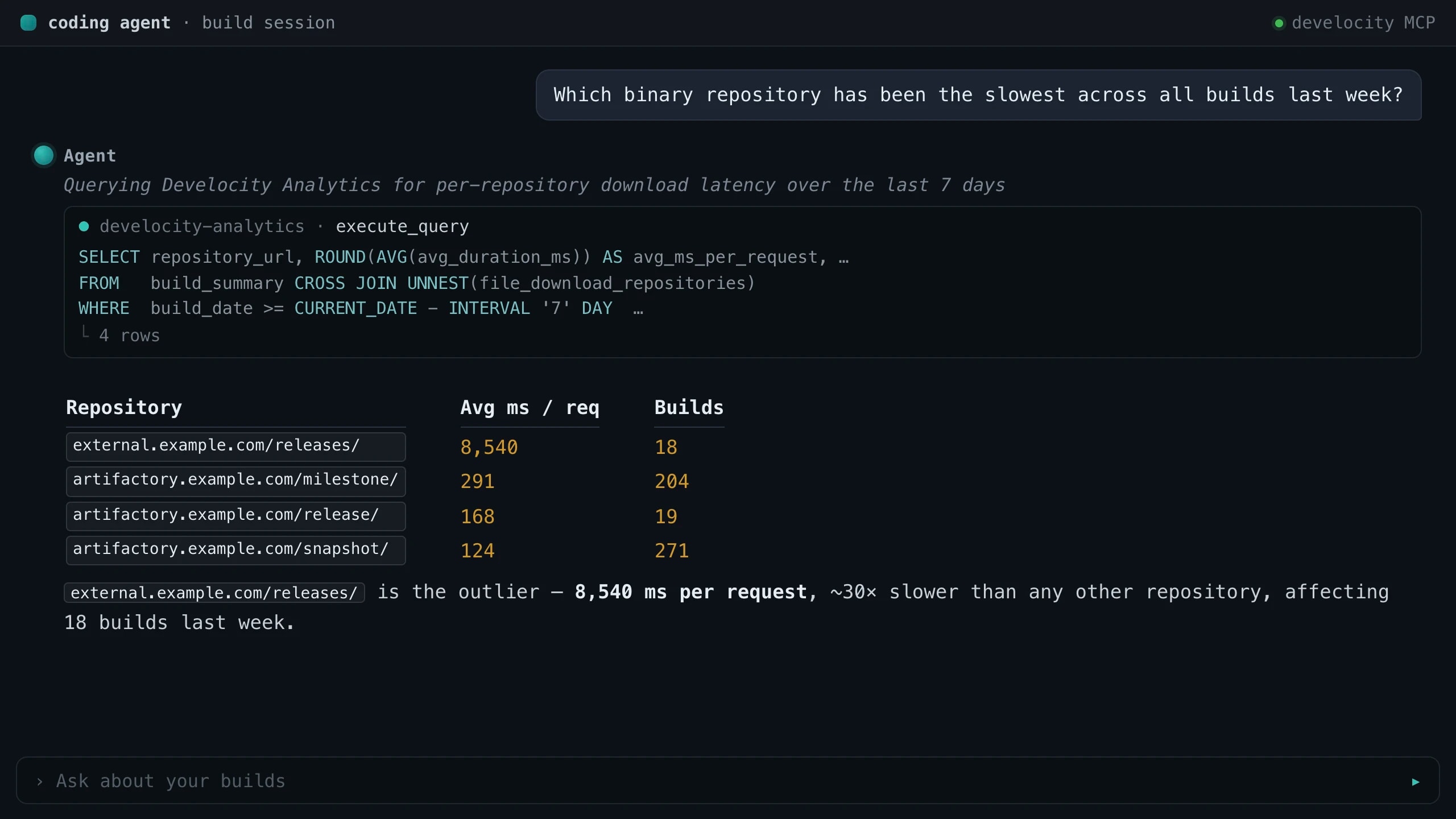Click the SELECT repository_url query line

coord(464,257)
